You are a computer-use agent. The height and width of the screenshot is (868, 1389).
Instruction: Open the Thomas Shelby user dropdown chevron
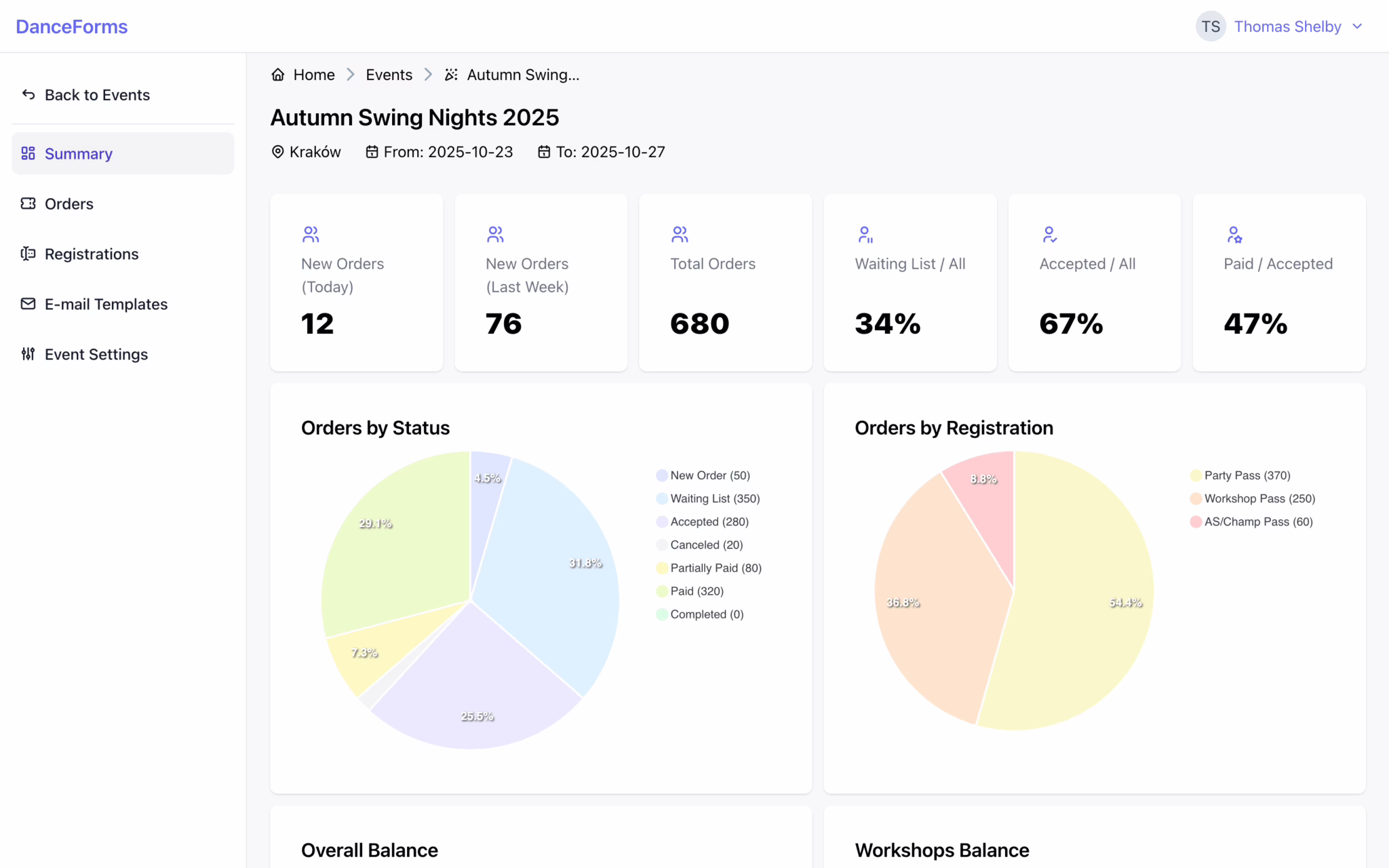coord(1357,26)
